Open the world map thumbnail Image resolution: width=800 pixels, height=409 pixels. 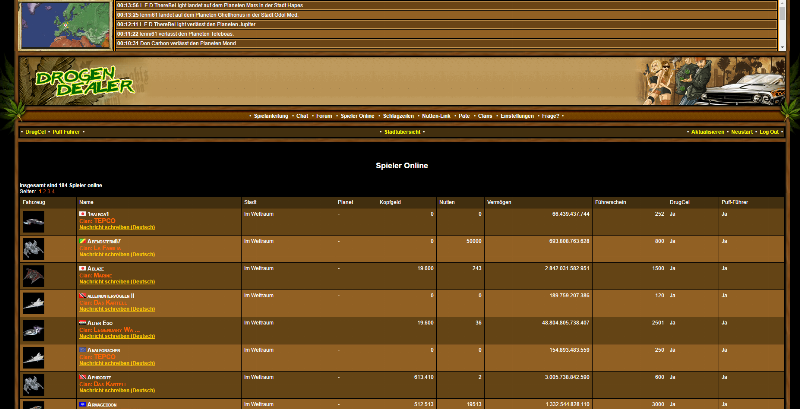[65, 25]
